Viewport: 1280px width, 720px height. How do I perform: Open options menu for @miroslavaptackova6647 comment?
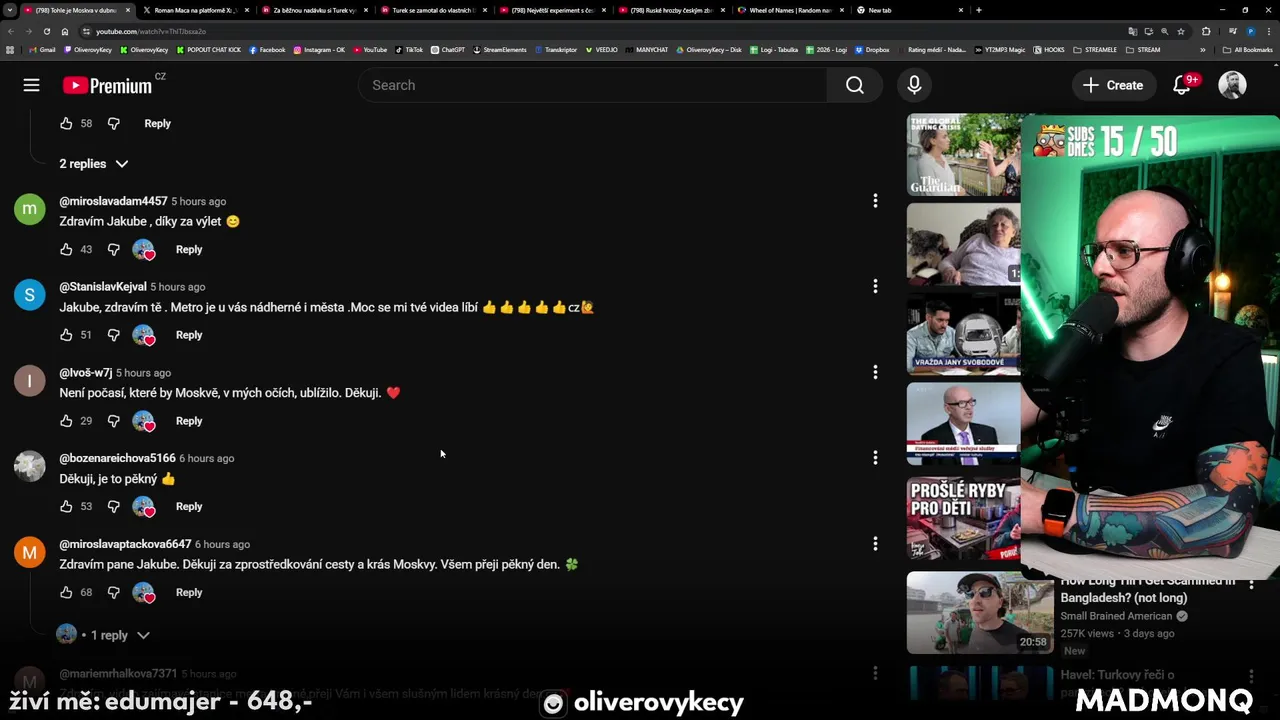[875, 544]
